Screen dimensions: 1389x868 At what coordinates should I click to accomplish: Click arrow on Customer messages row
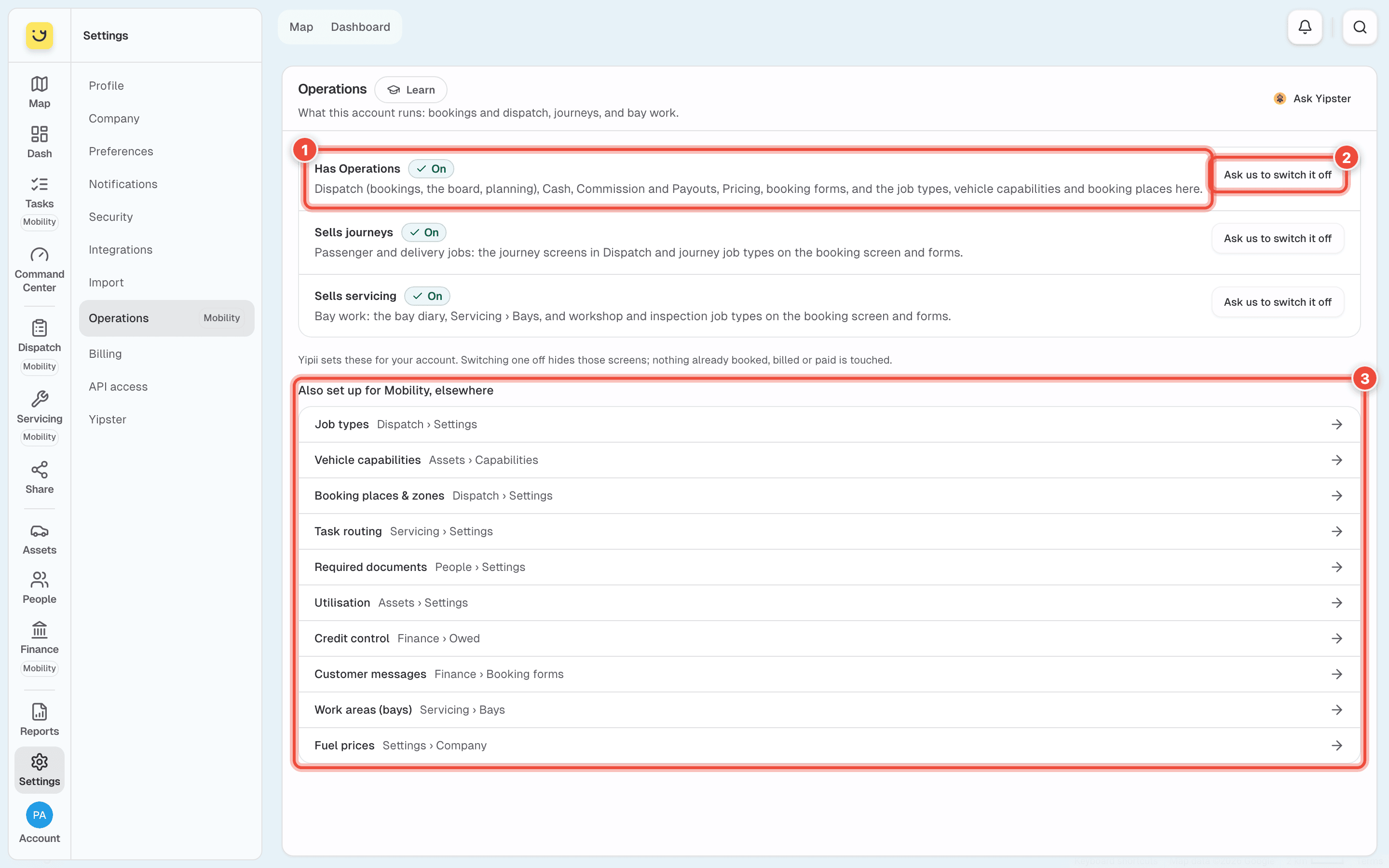point(1337,674)
